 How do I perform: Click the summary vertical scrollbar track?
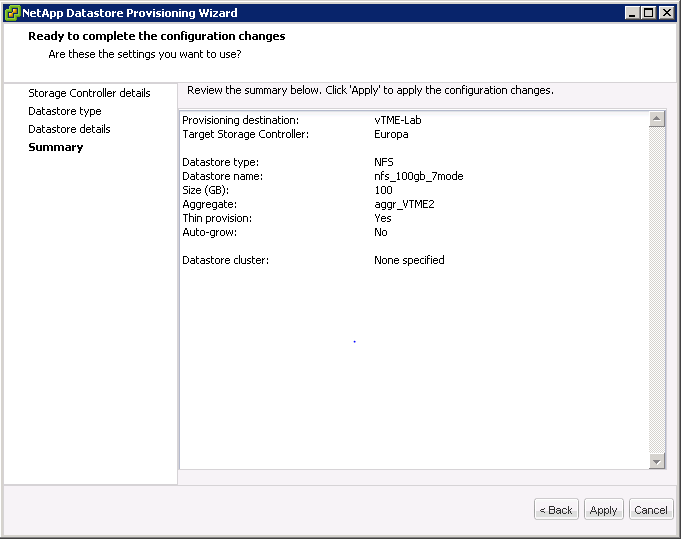(657, 290)
